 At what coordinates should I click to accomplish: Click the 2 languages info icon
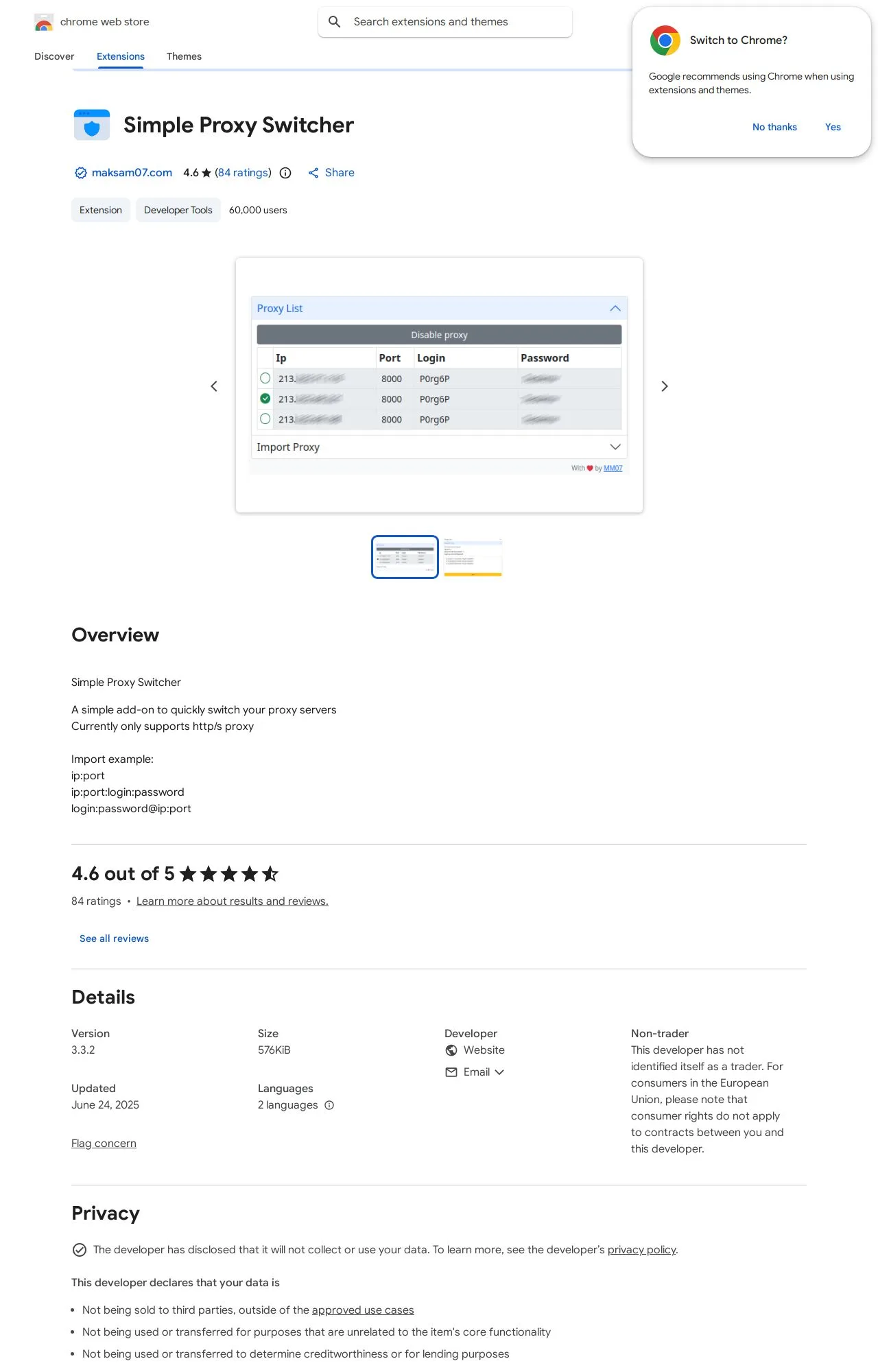point(329,1105)
